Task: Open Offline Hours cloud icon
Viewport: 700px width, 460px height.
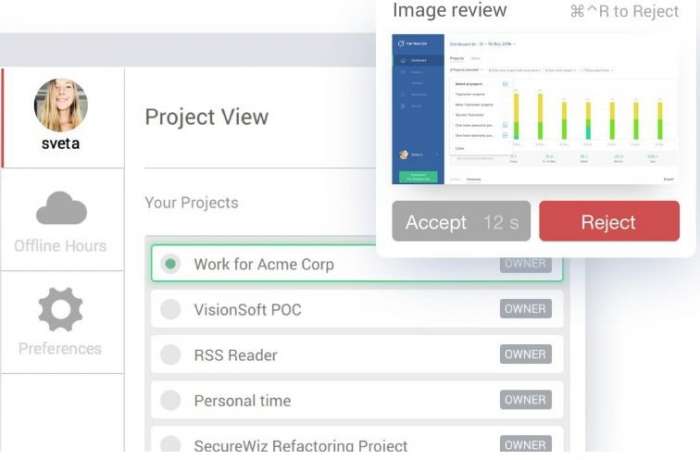Action: pos(61,208)
